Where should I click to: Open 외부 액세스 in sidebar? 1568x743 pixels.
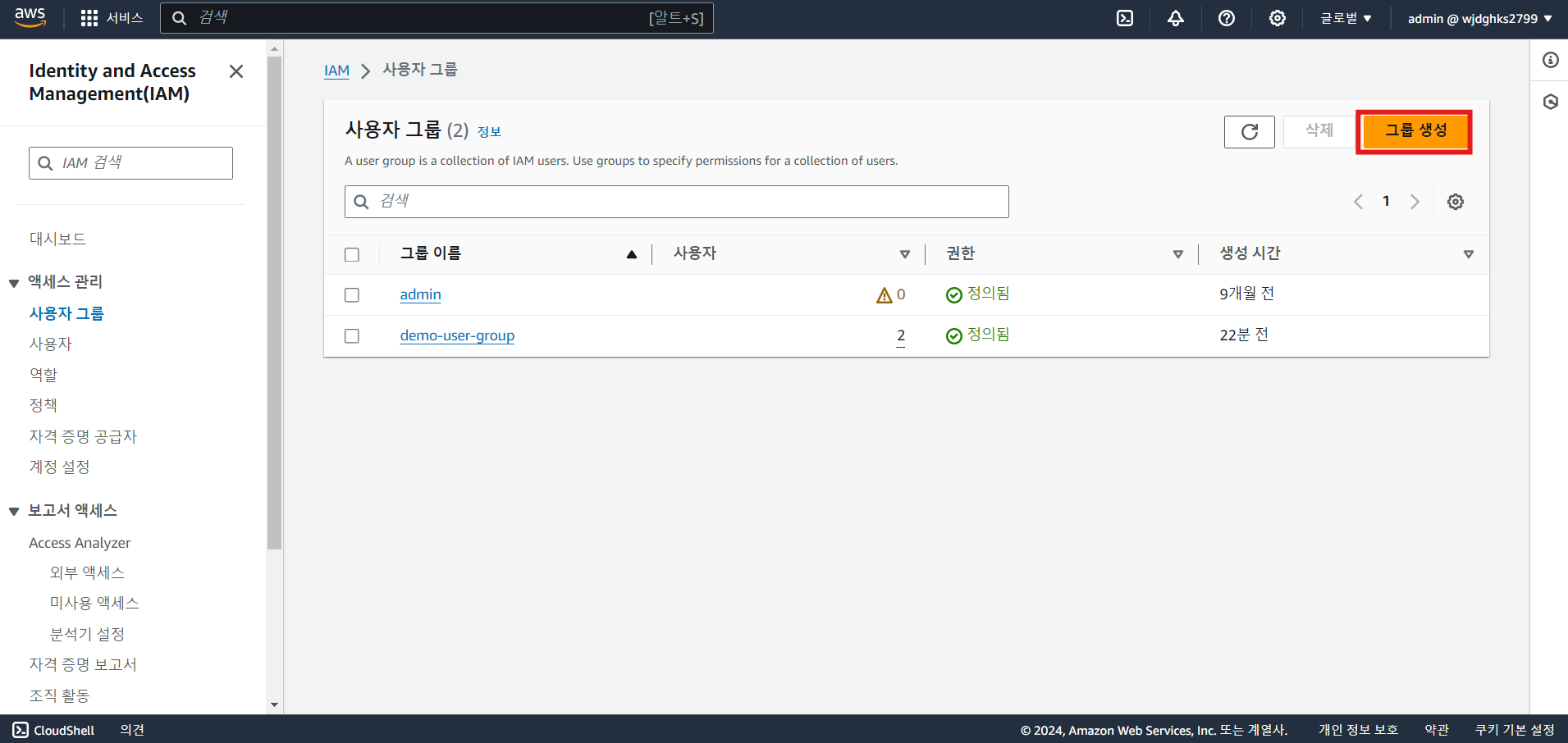tap(87, 572)
